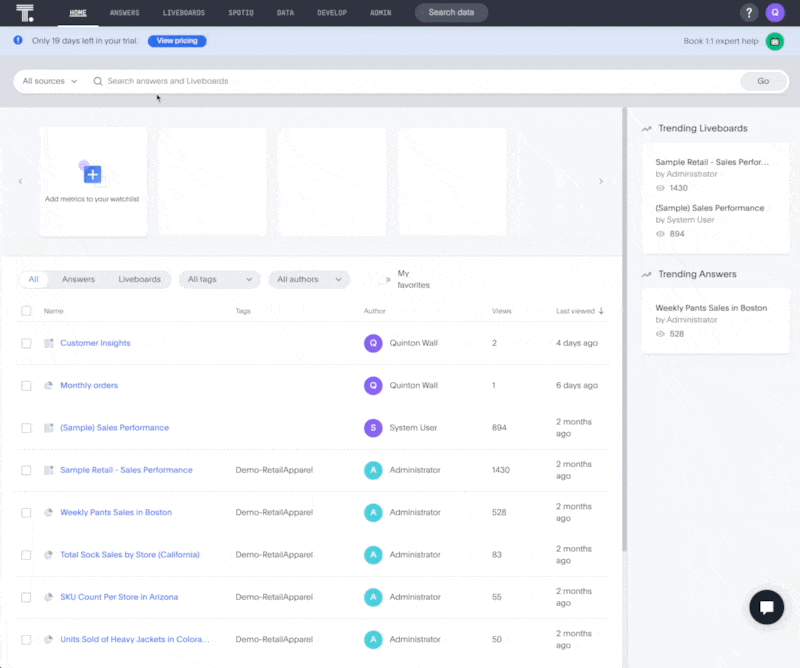Click the View pricing button
Image resolution: width=800 pixels, height=668 pixels.
click(x=177, y=41)
